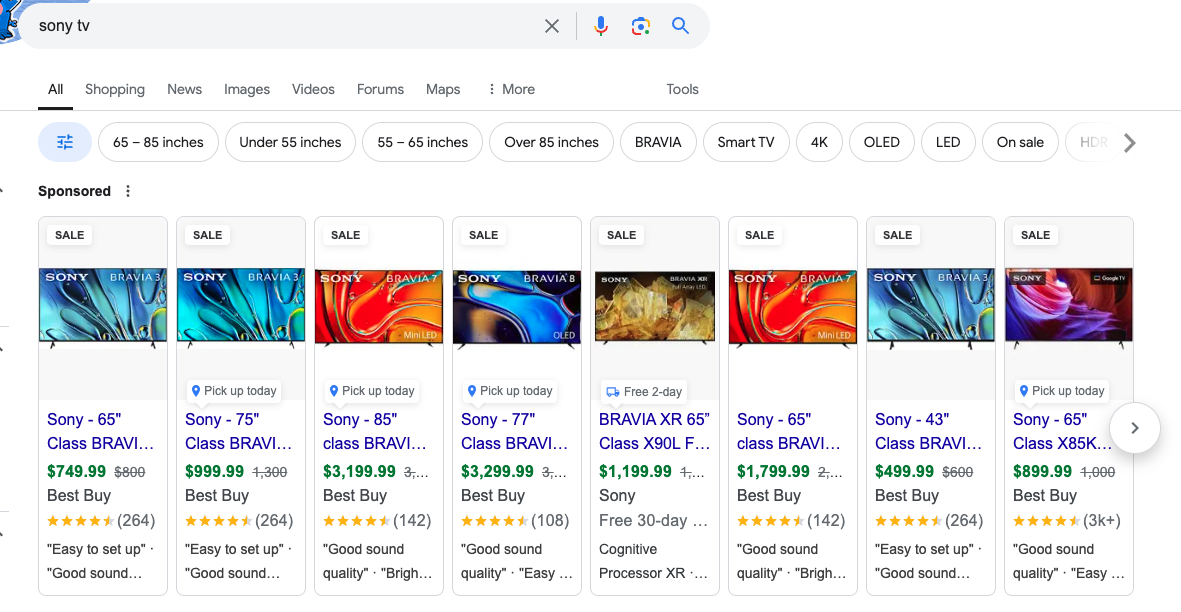Open Sony - 75" Class BRAVIA listing link
This screenshot has height=612, width=1181.
point(238,431)
